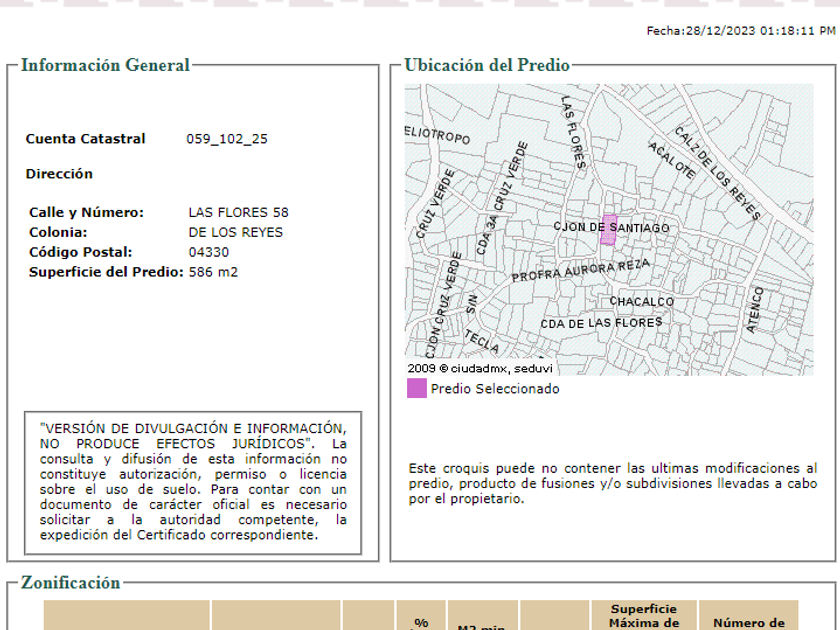This screenshot has width=840, height=630.
Task: Click the 'TECLA' street label on the map
Action: [x=482, y=341]
